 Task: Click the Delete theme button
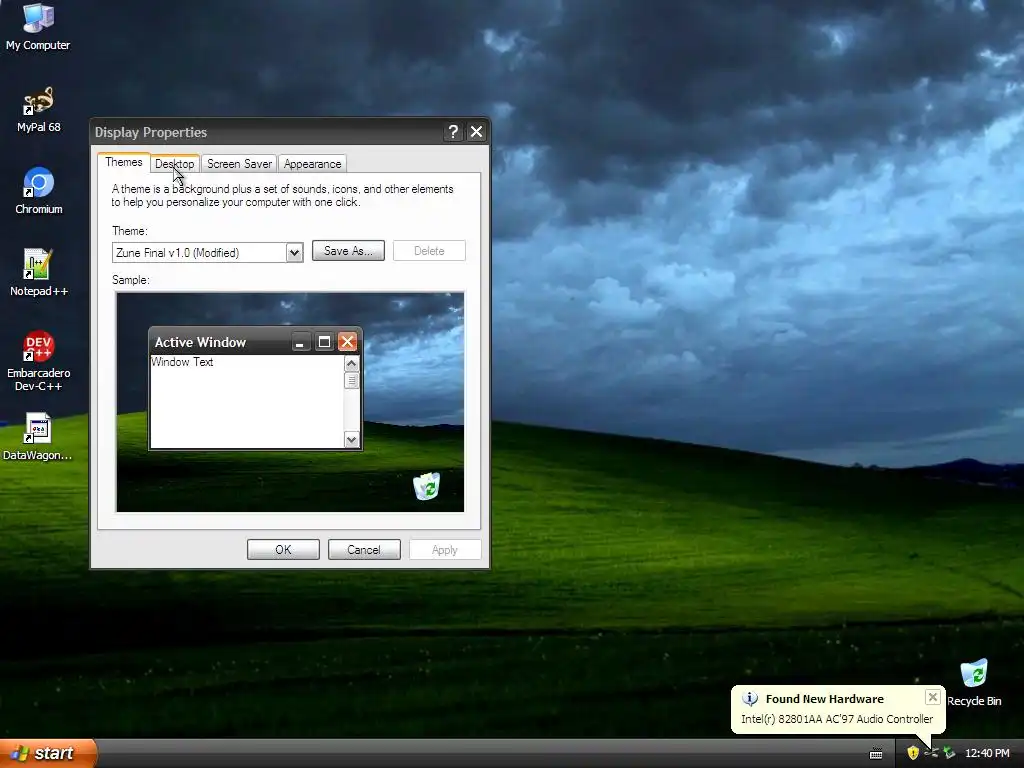click(x=429, y=251)
